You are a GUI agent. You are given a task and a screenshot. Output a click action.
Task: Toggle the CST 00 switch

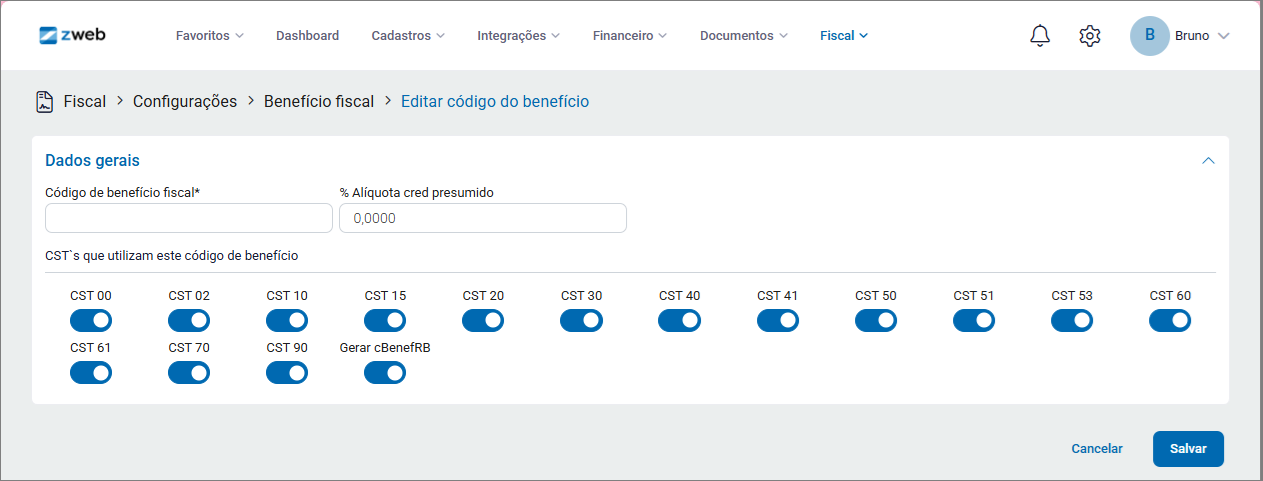pyautogui.click(x=90, y=321)
